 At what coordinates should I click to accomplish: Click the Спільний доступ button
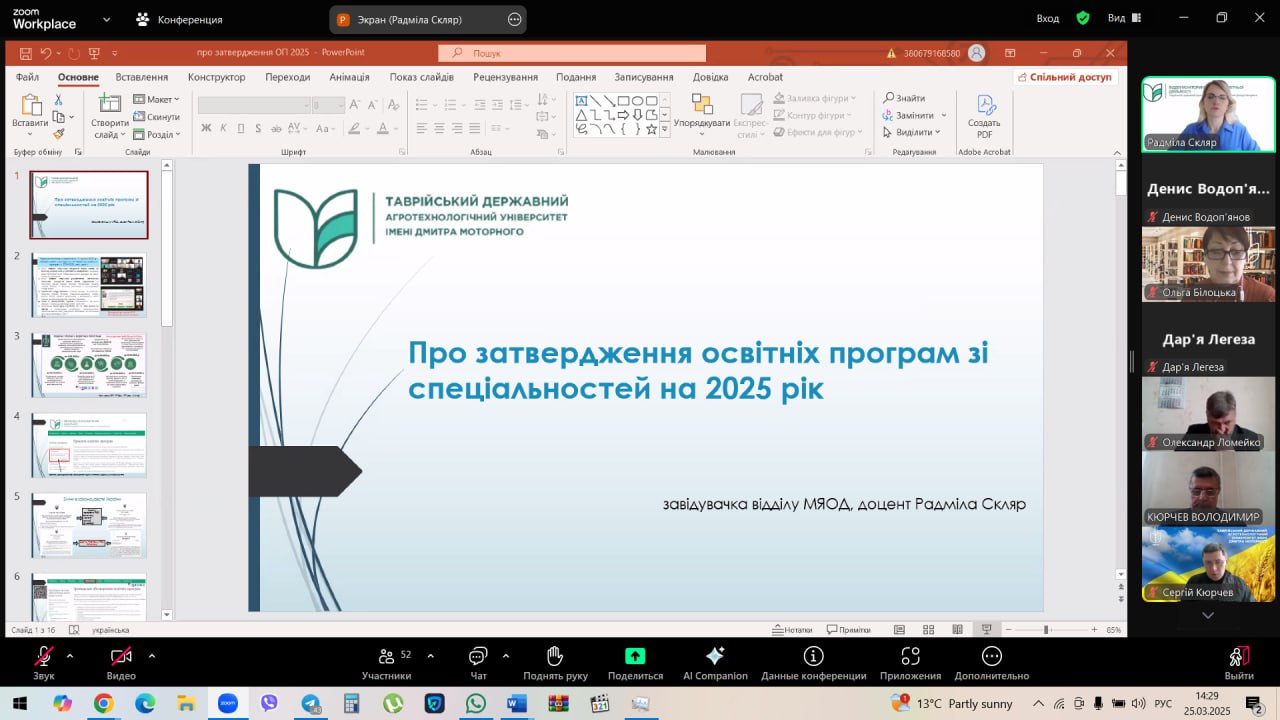point(1065,77)
